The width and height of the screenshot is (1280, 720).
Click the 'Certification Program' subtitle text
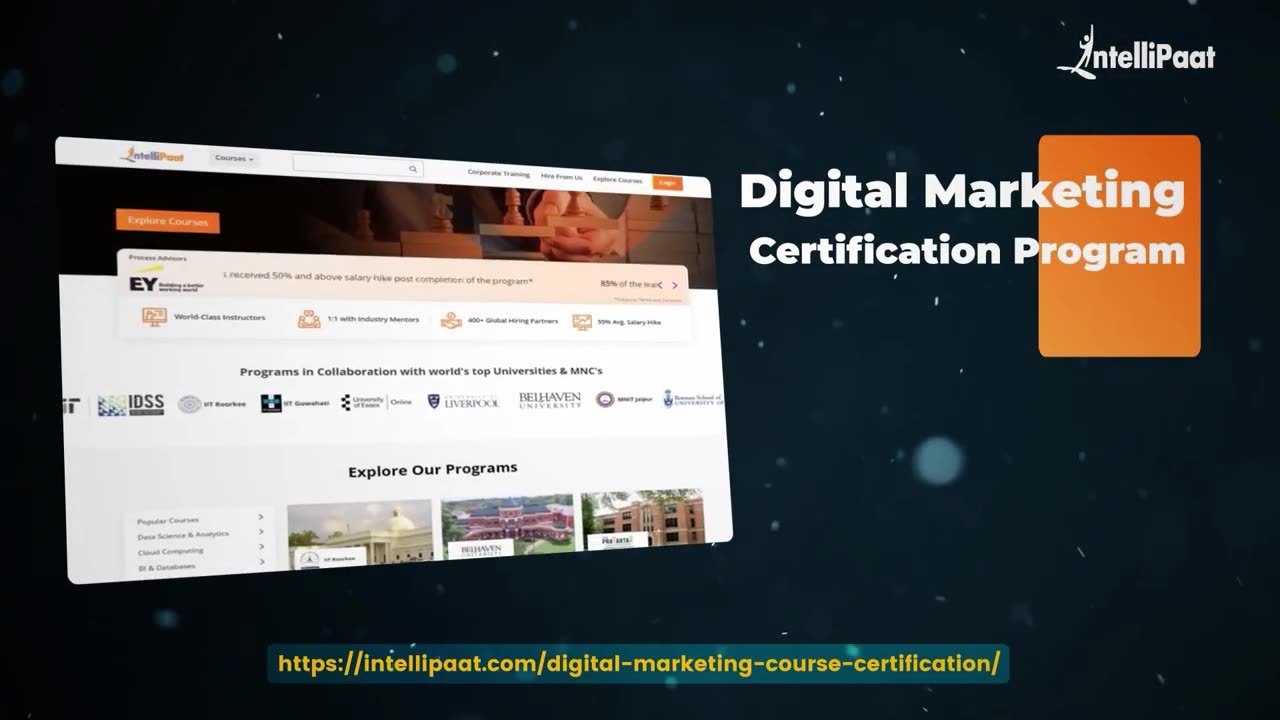tap(966, 250)
